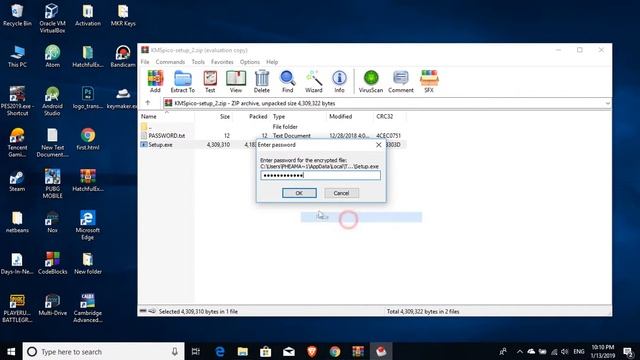Select the Bandicam desktop icon
The width and height of the screenshot is (640, 360).
click(123, 57)
